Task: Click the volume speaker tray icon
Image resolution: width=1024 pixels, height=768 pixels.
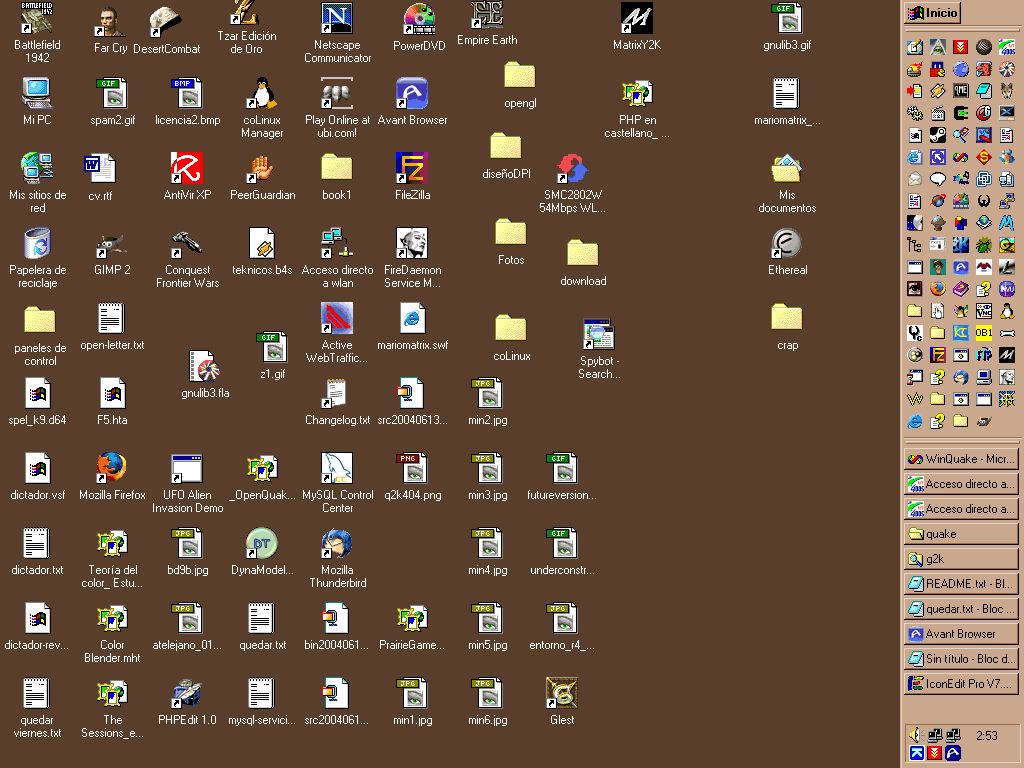Action: click(915, 735)
